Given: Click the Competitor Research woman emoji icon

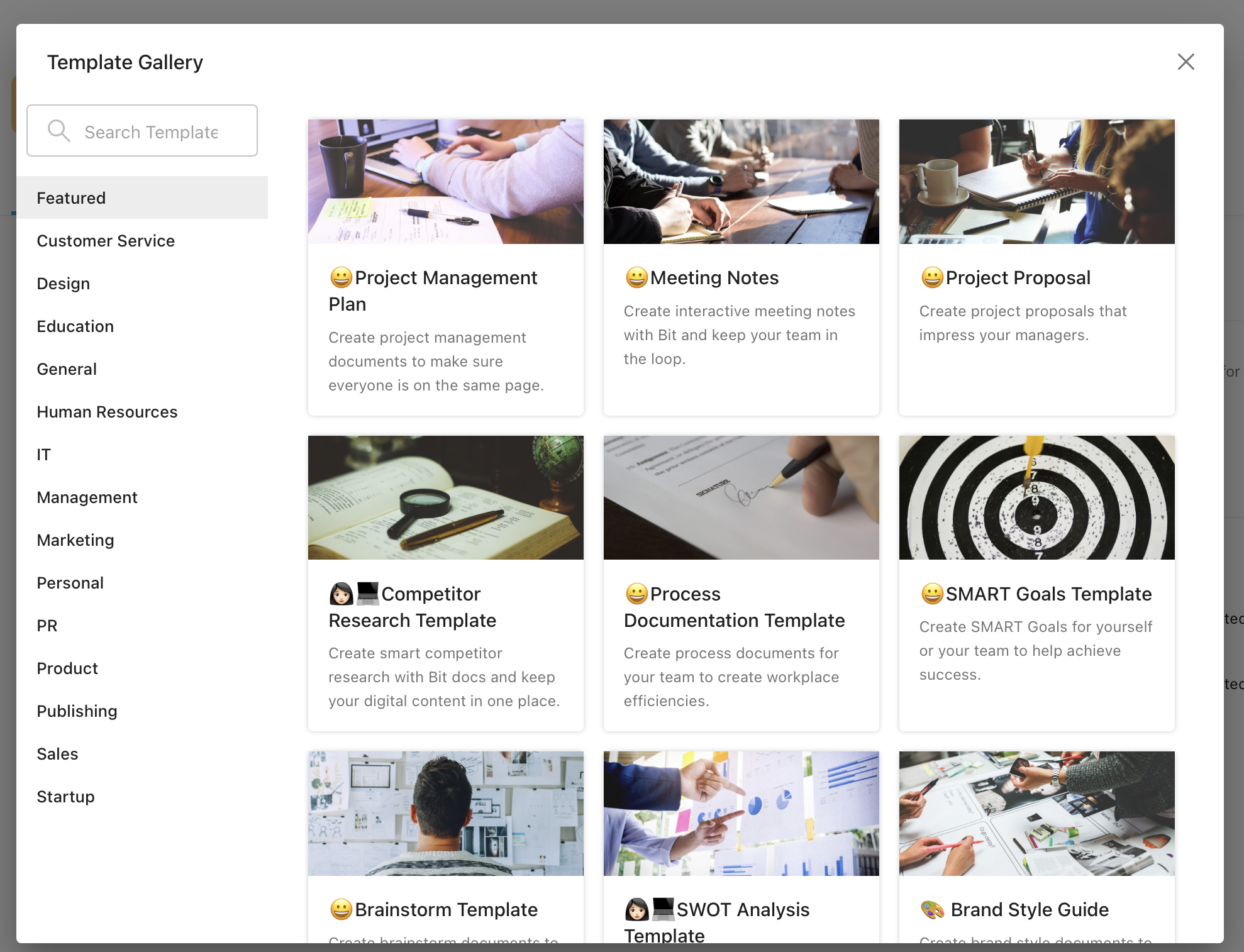Looking at the screenshot, I should click(x=341, y=594).
